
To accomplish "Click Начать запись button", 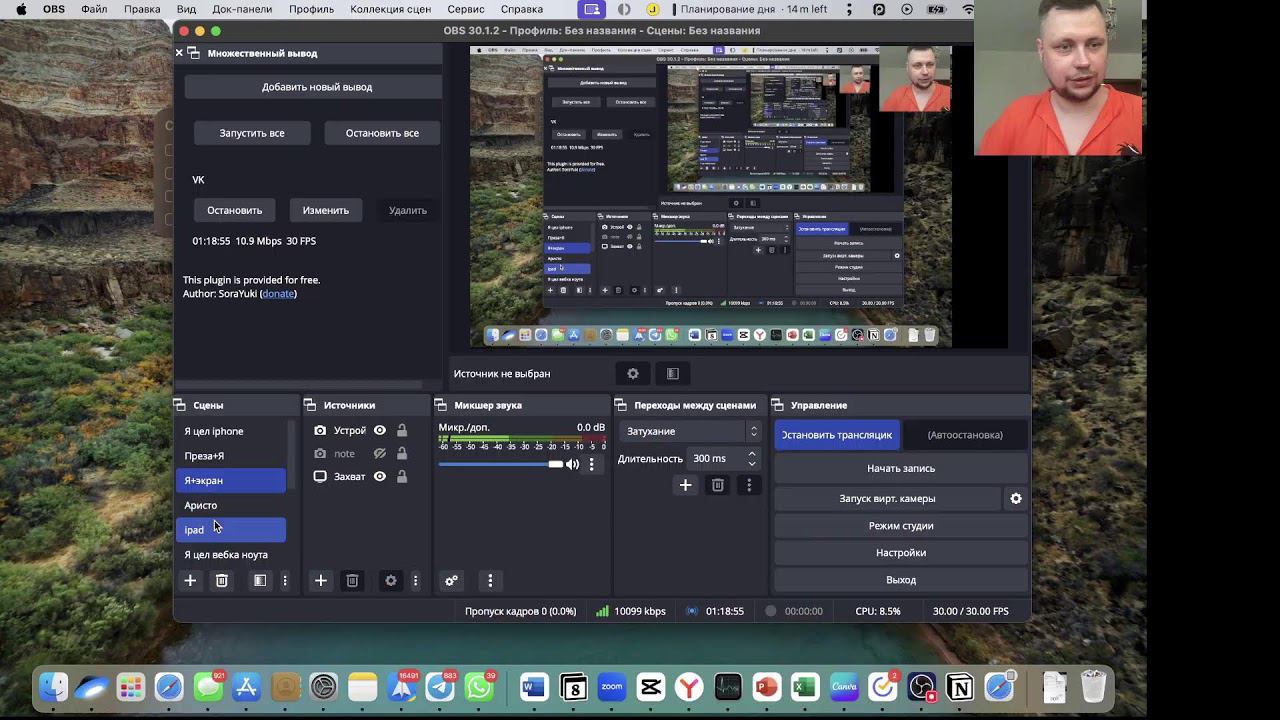I will (901, 468).
